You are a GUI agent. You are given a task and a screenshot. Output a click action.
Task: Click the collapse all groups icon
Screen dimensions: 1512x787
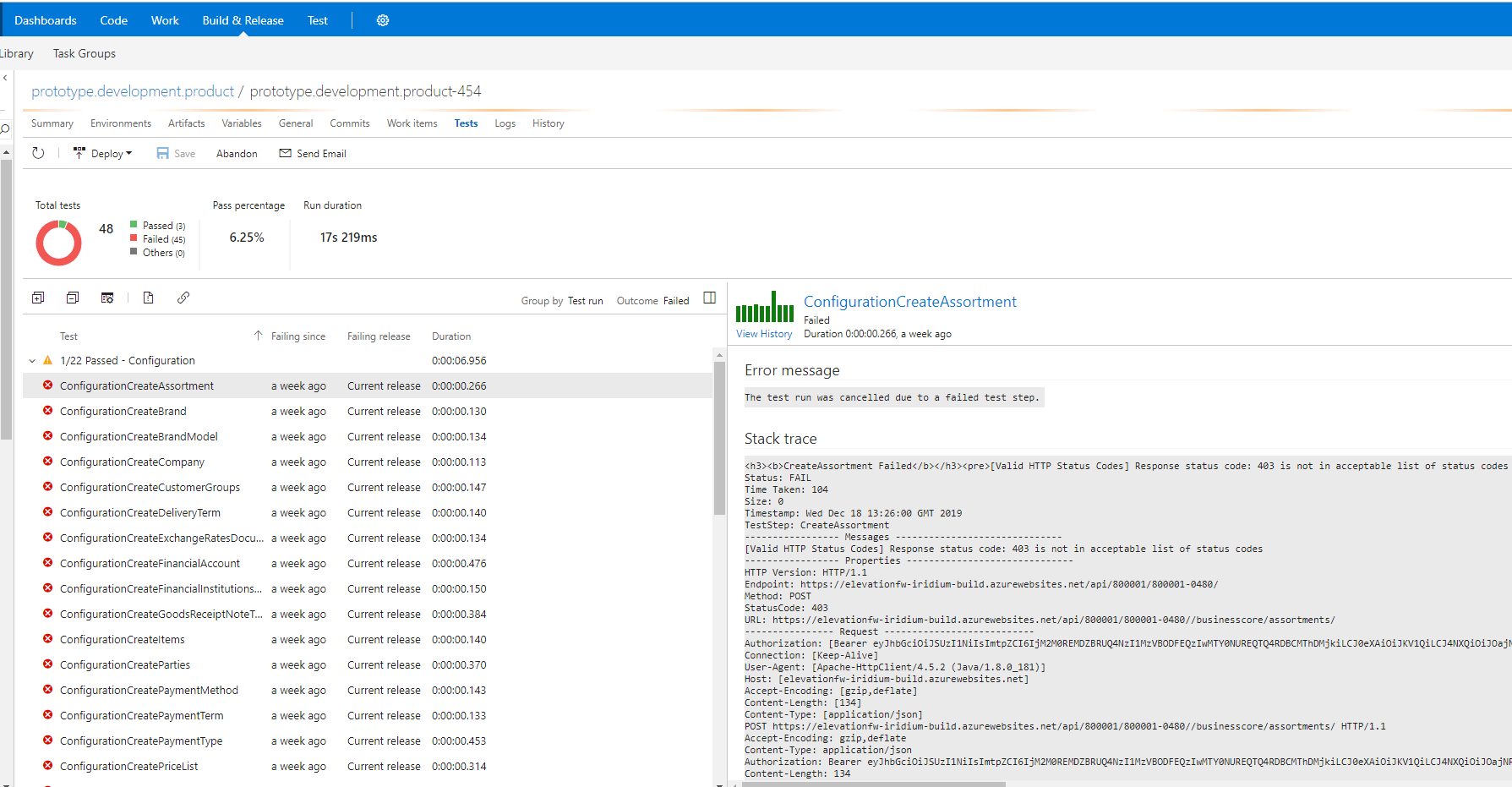click(x=73, y=298)
